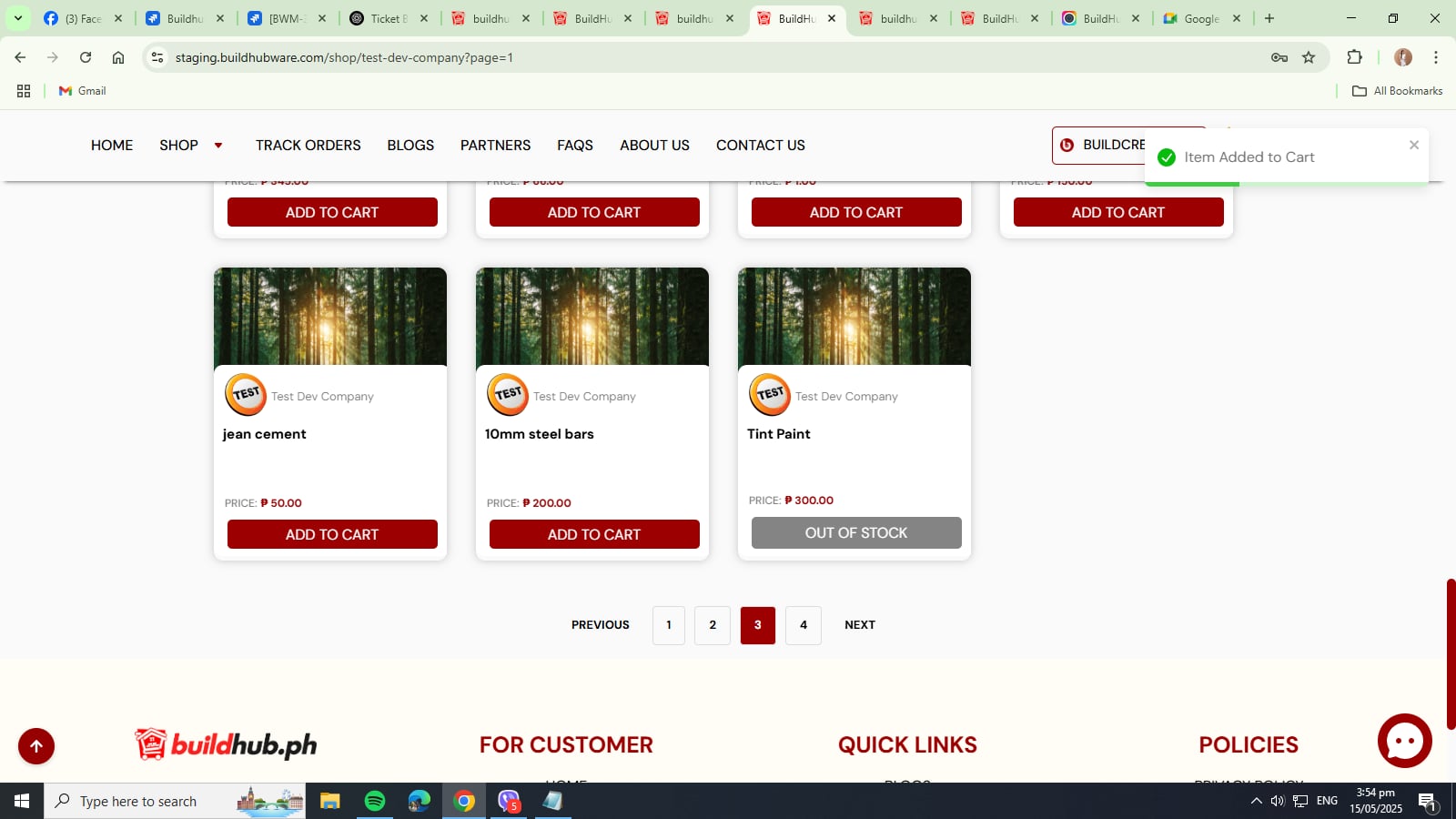Add jean cement to cart
The image size is (1456, 819).
(x=332, y=534)
